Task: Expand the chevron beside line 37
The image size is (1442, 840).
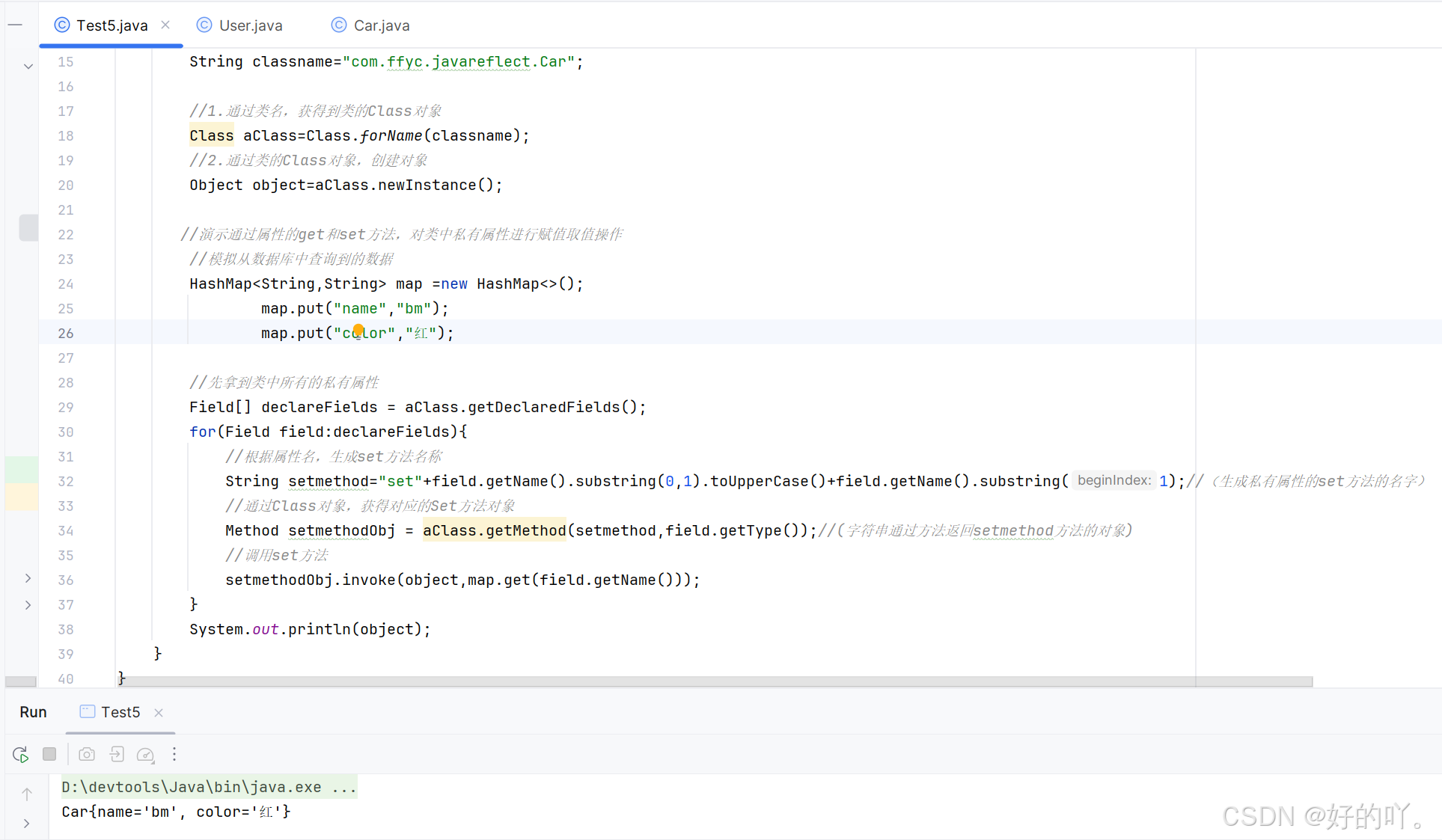Action: click(x=28, y=604)
